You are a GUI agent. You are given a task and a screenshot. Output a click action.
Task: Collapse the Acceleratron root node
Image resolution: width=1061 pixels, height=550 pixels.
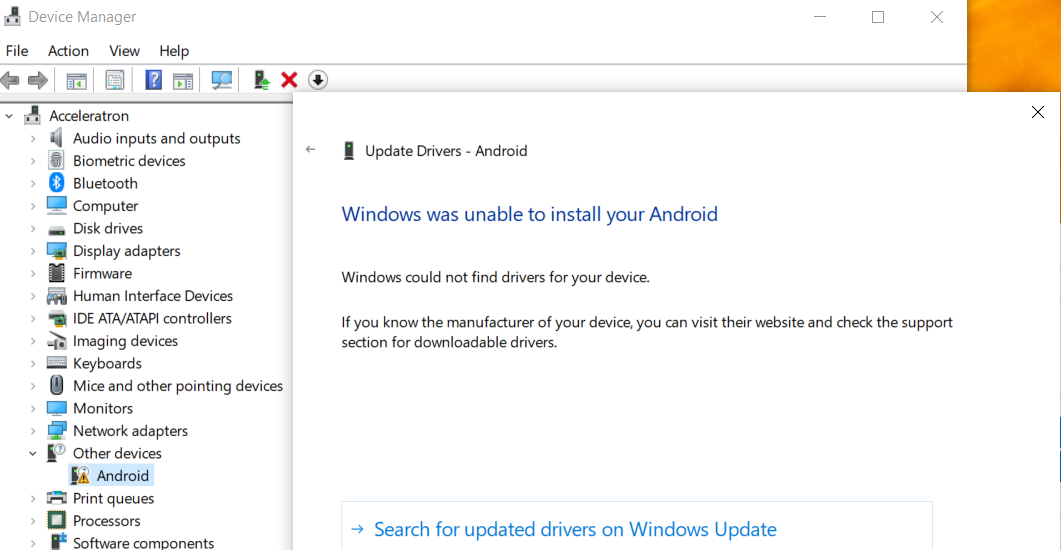pos(9,116)
